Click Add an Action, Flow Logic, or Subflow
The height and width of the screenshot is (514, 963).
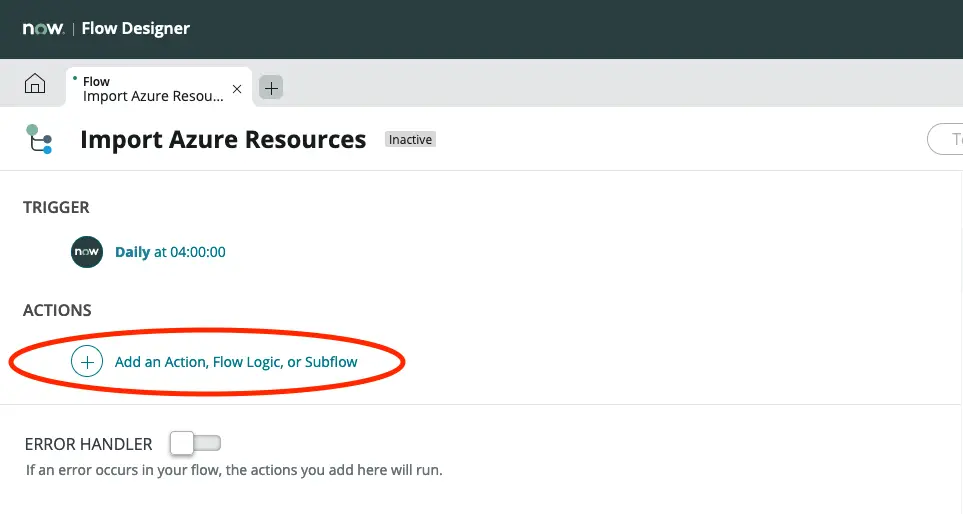pyautogui.click(x=236, y=362)
